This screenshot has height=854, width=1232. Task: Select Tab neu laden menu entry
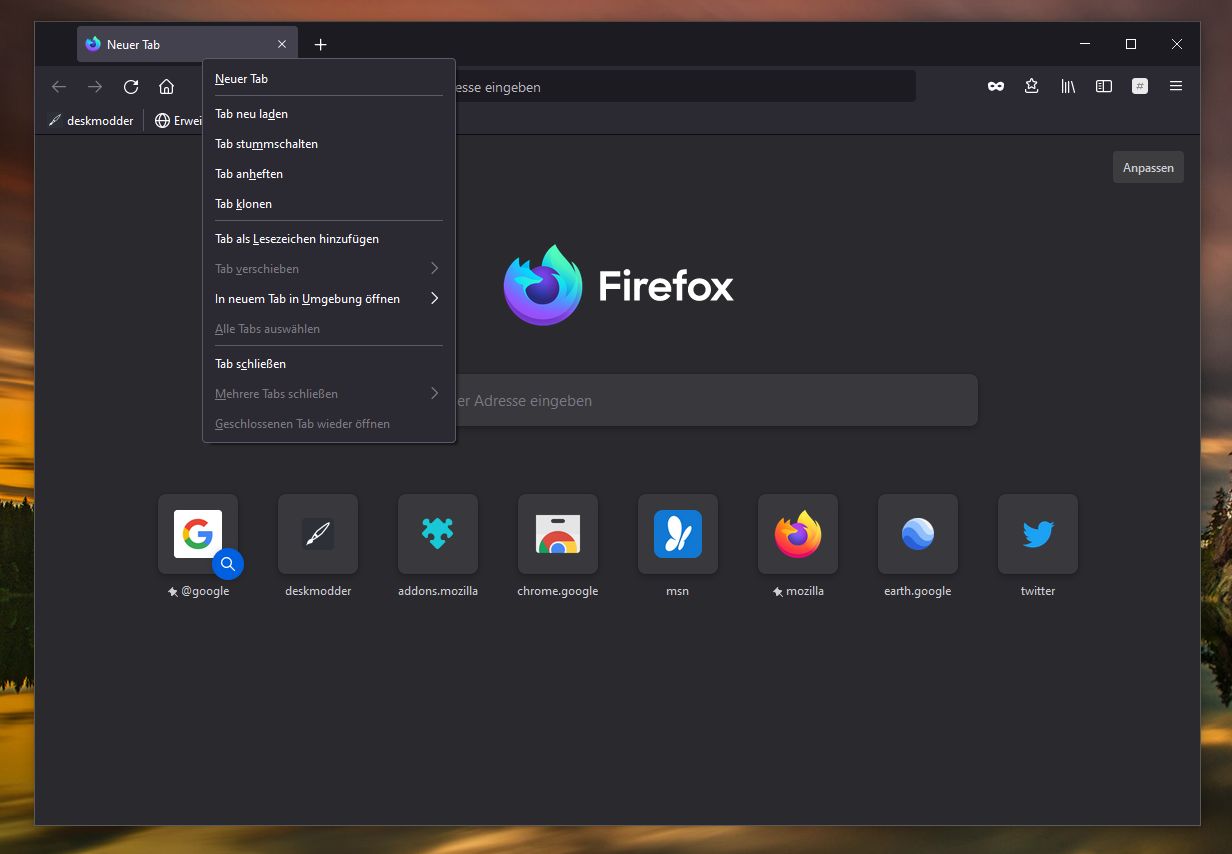tap(328, 114)
